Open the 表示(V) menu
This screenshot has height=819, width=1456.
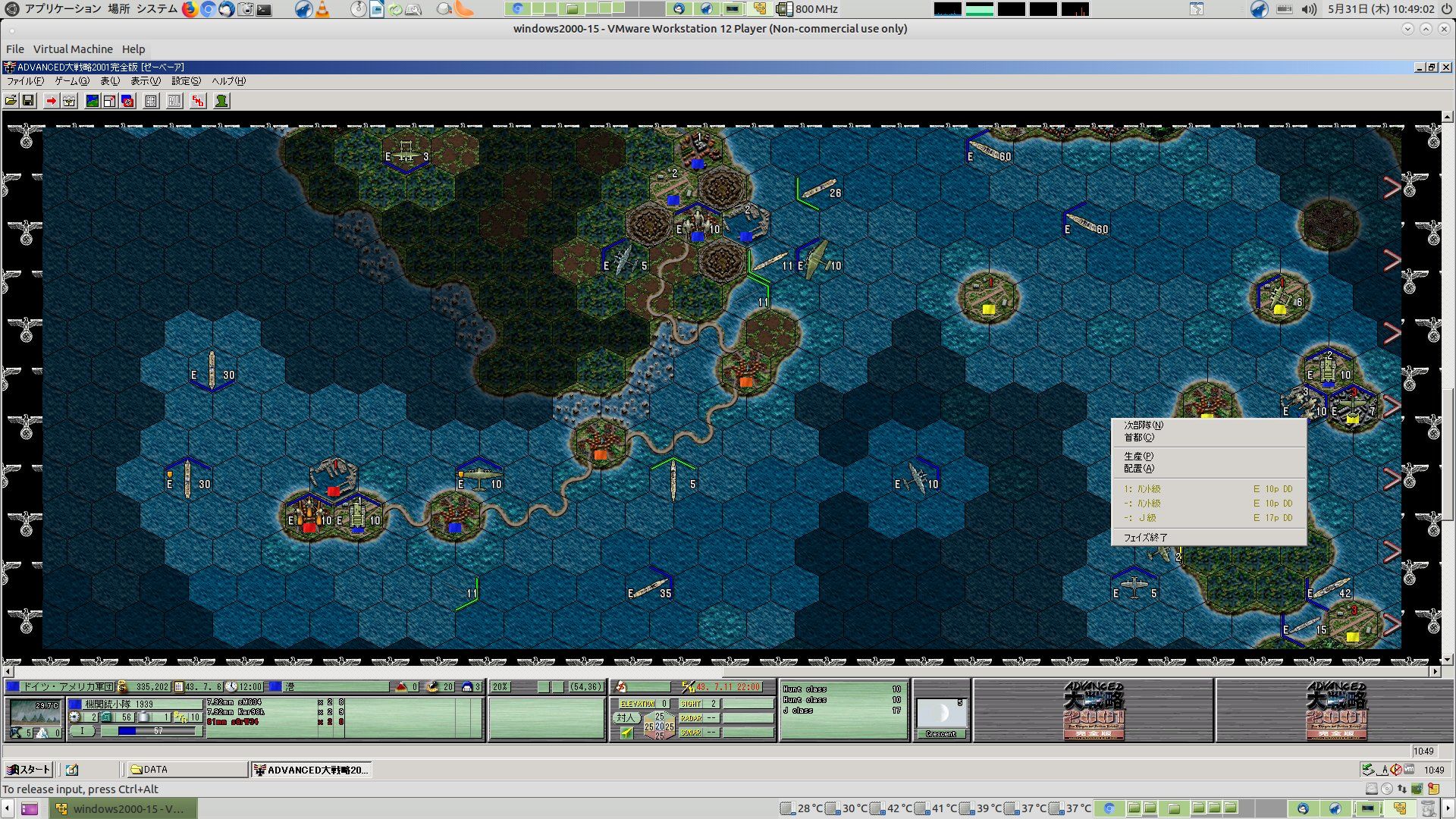146,81
